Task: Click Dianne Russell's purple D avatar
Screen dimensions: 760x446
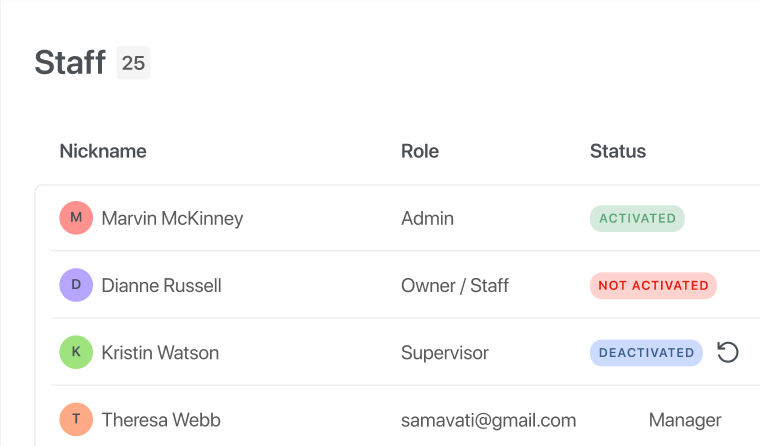Action: (76, 285)
